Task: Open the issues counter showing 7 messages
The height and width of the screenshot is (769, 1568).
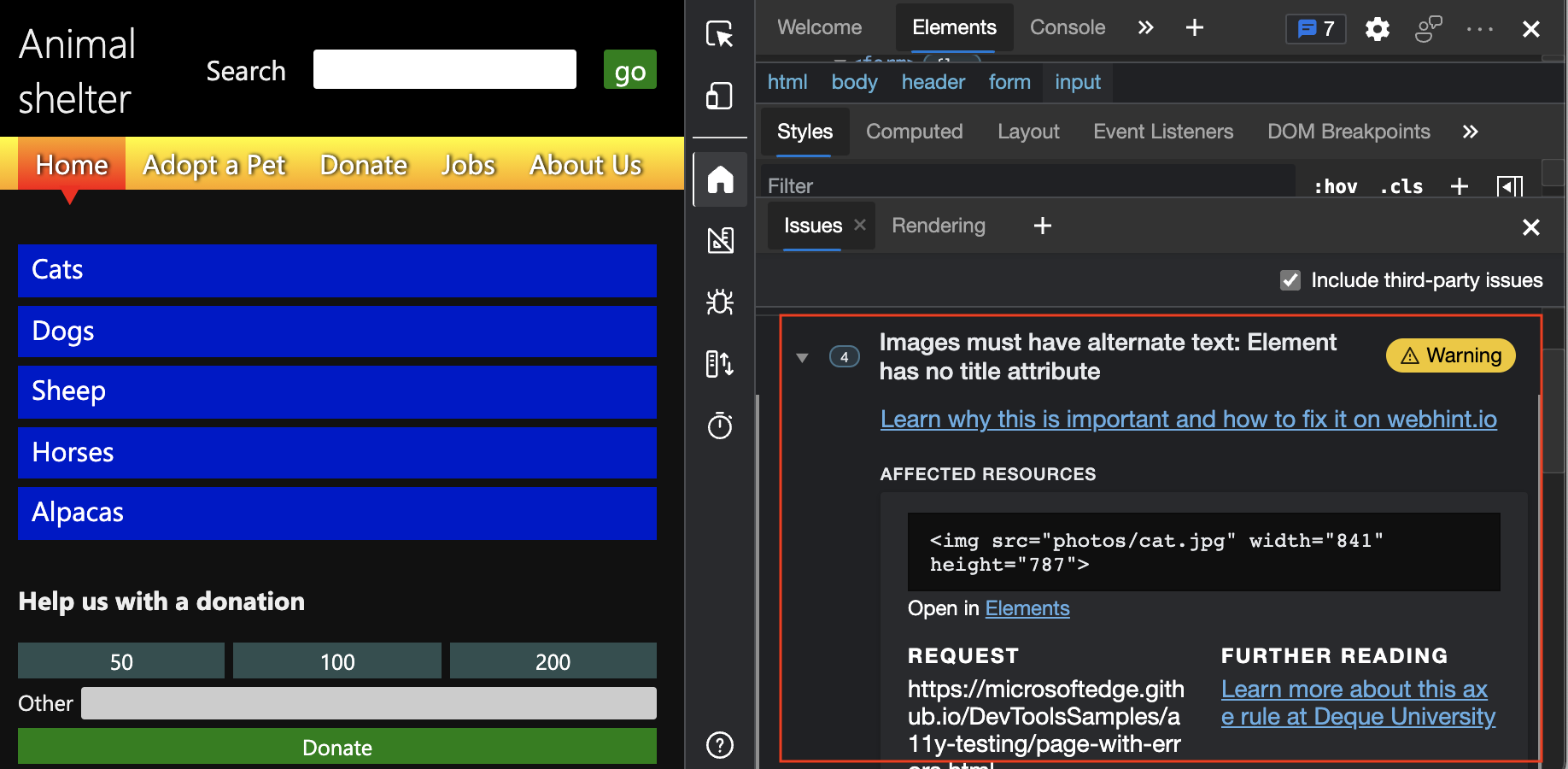Action: [1315, 28]
